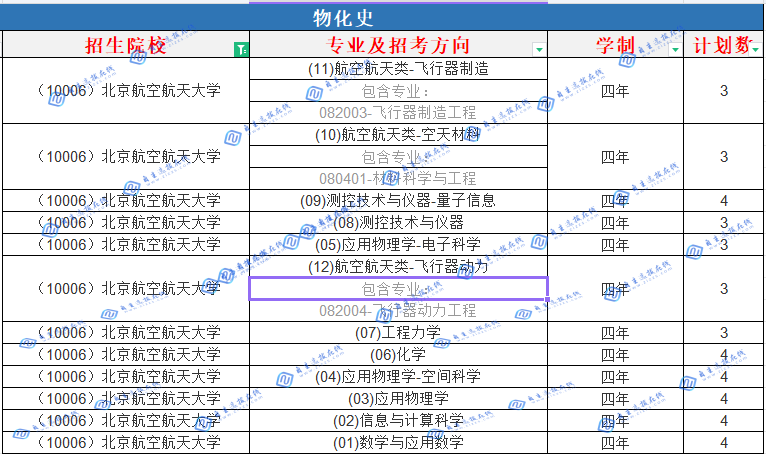This screenshot has height=456, width=766.
Task: Select cell (04)应用物理学-空间科学
Action: click(398, 376)
